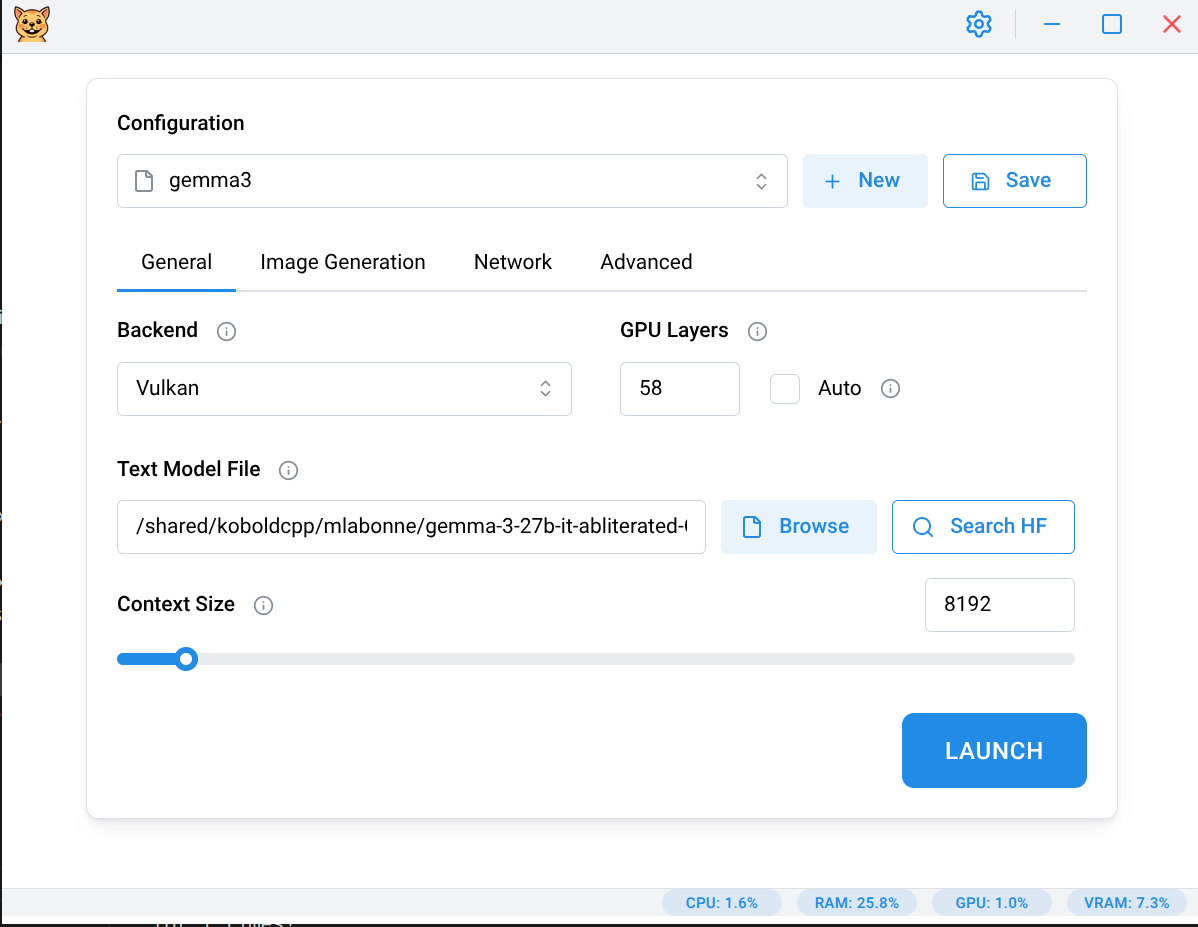Click the Text Model File info icon
Image resolution: width=1198 pixels, height=927 pixels.
pyautogui.click(x=289, y=470)
